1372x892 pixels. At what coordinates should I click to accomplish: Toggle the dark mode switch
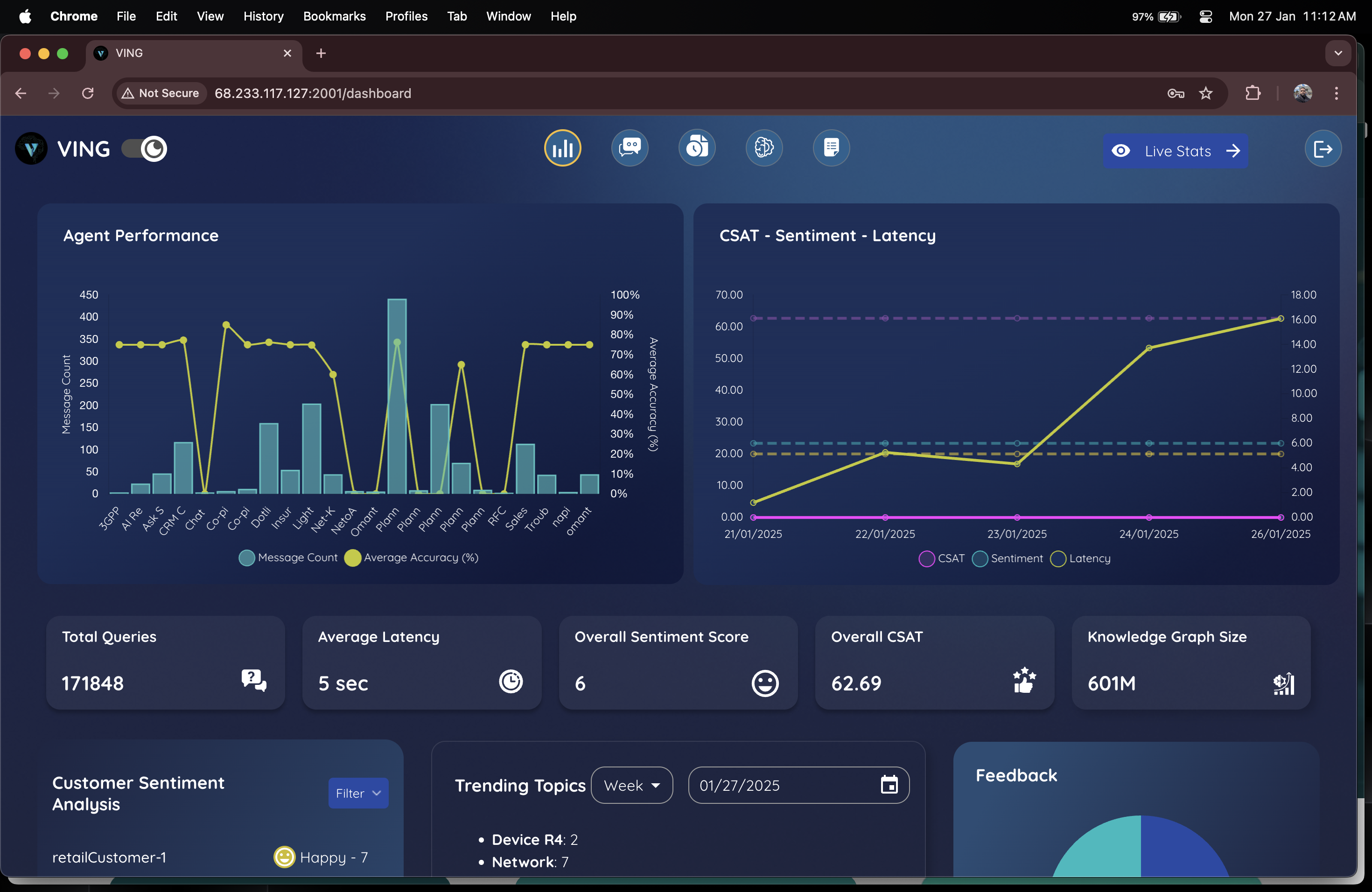click(144, 149)
